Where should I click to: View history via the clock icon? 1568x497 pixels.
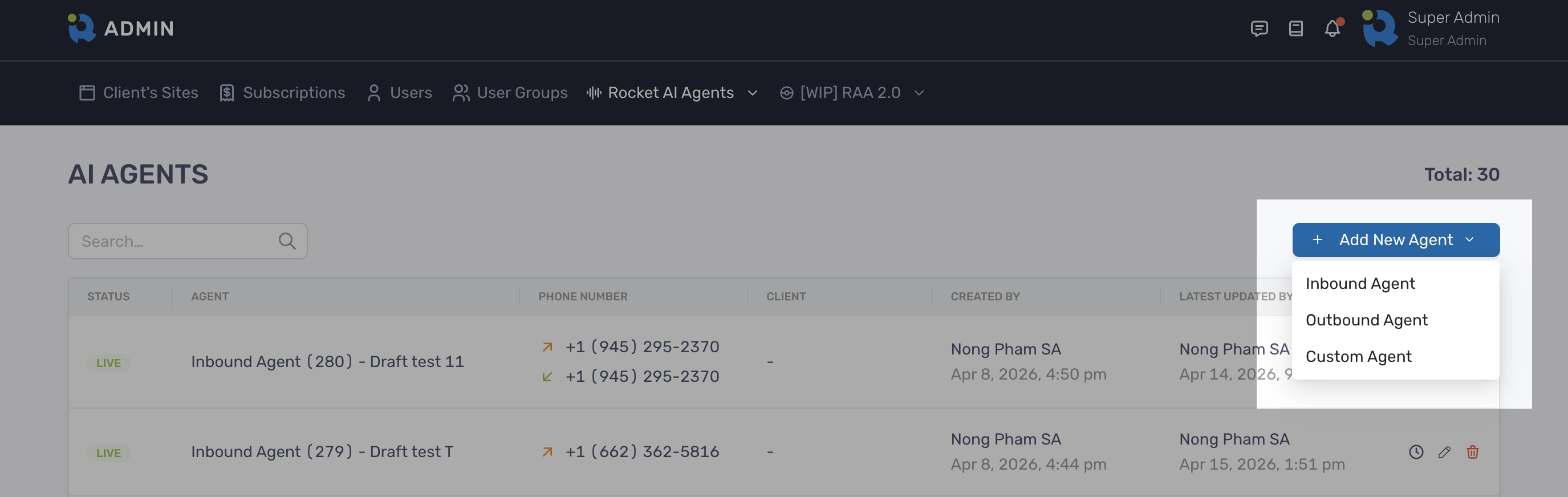[x=1416, y=452]
